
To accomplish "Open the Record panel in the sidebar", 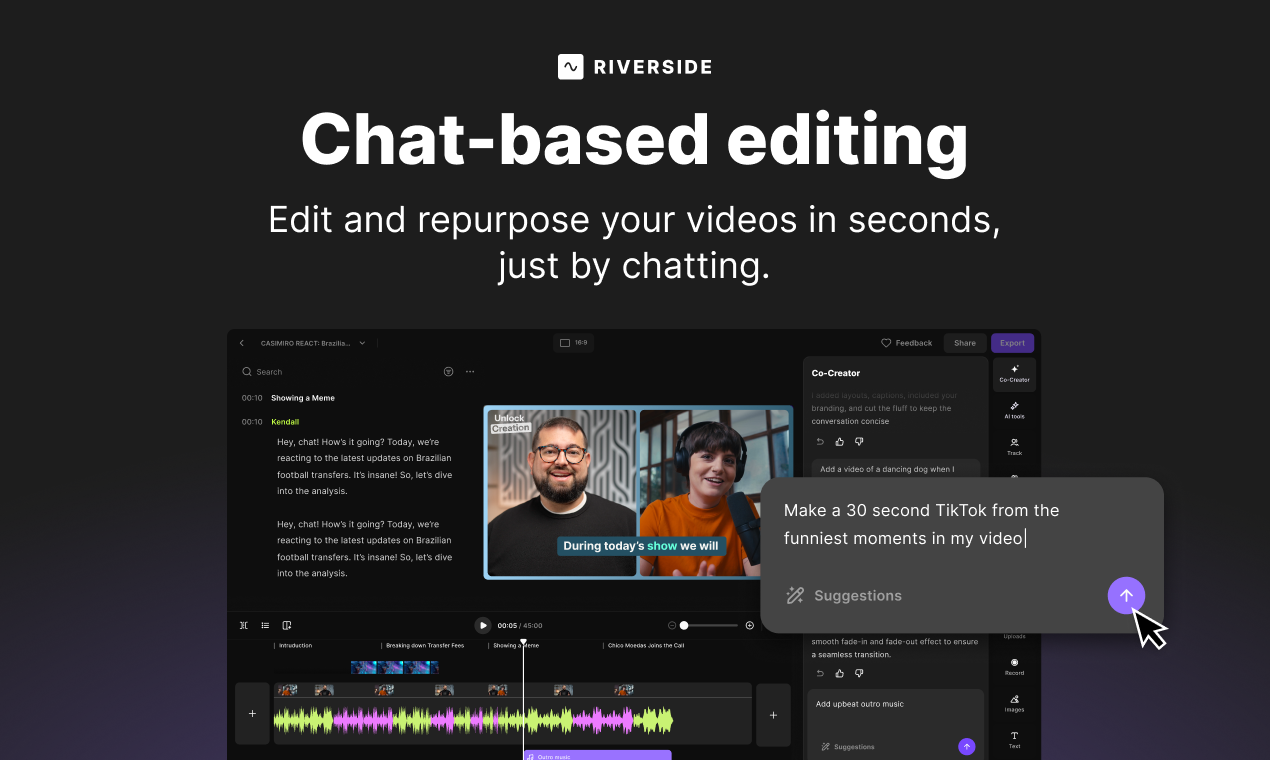I will pos(1014,666).
